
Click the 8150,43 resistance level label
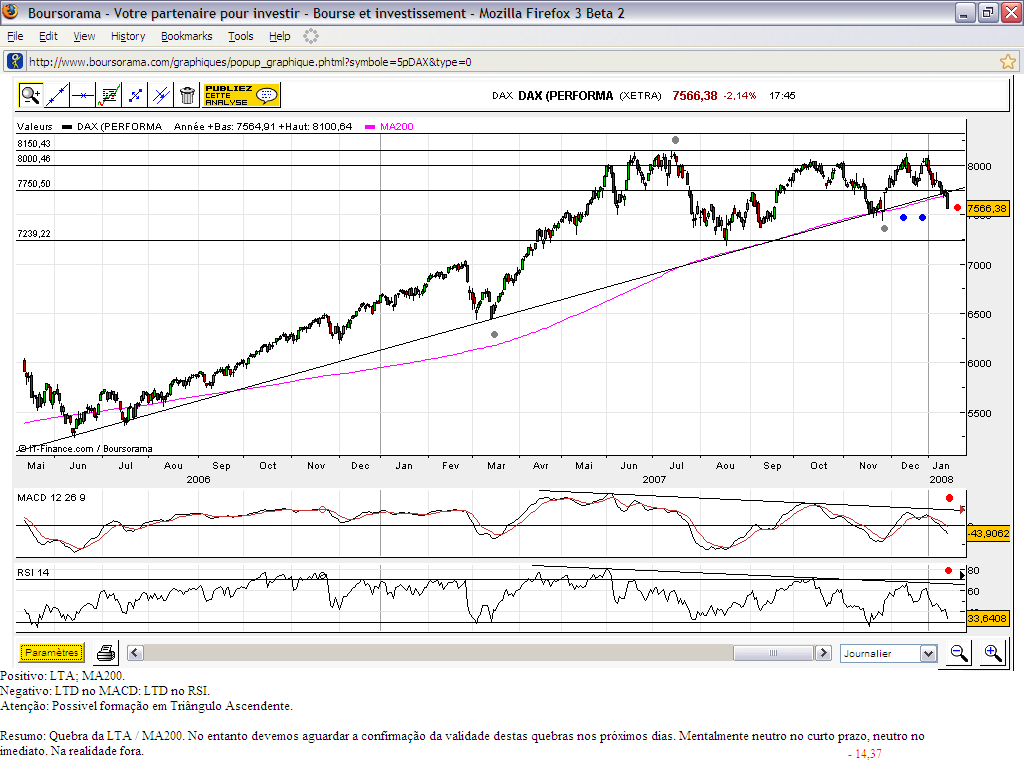tap(34, 144)
